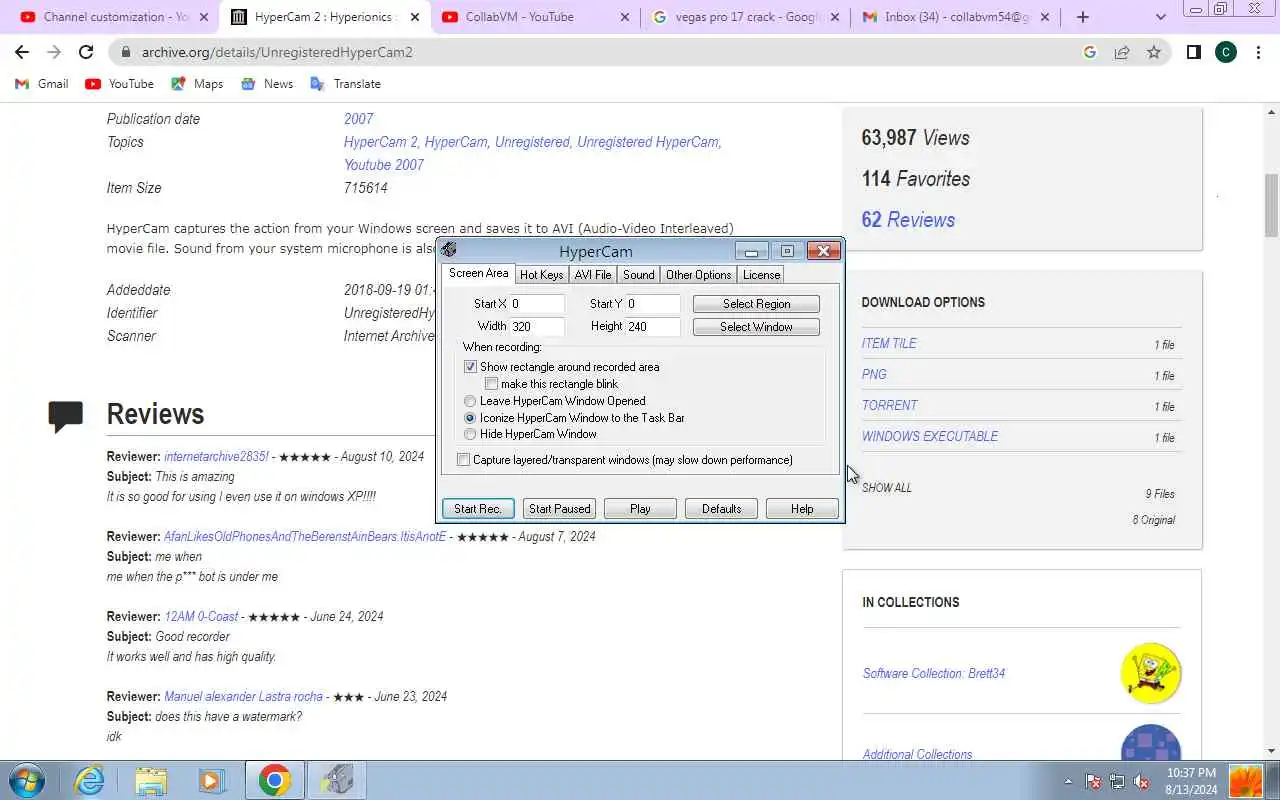Expand the tab search chevron
This screenshot has width=1280, height=800.
(x=1160, y=17)
